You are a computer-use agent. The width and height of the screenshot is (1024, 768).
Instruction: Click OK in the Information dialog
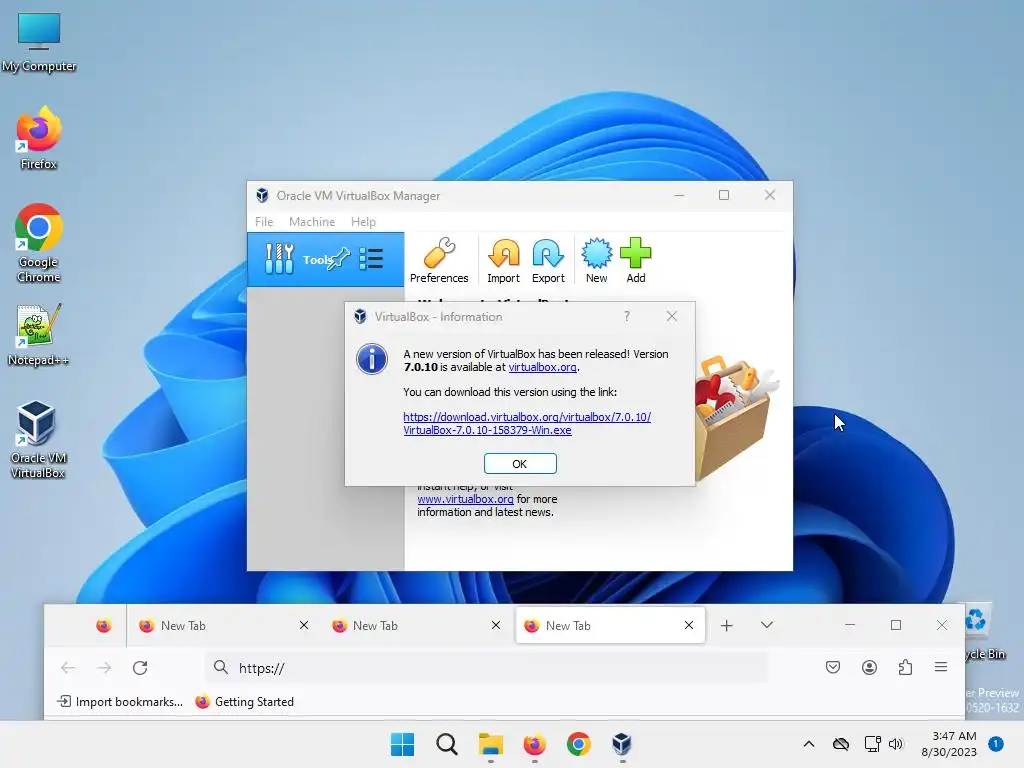tap(520, 464)
